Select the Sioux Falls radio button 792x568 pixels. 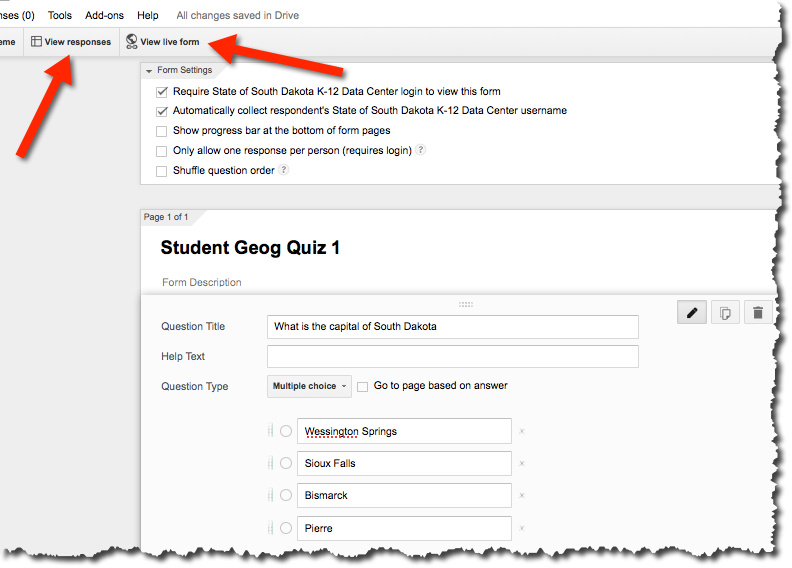point(286,463)
